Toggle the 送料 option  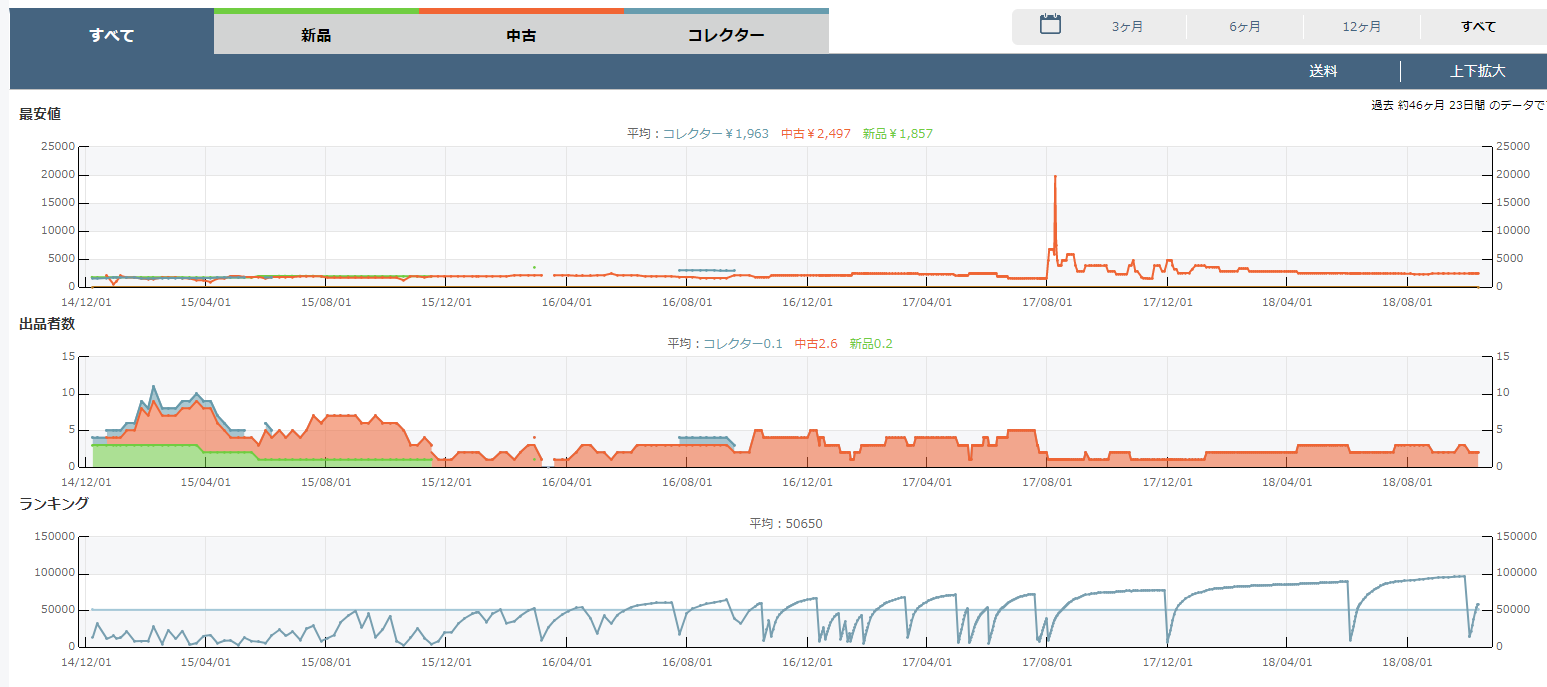(x=1323, y=71)
